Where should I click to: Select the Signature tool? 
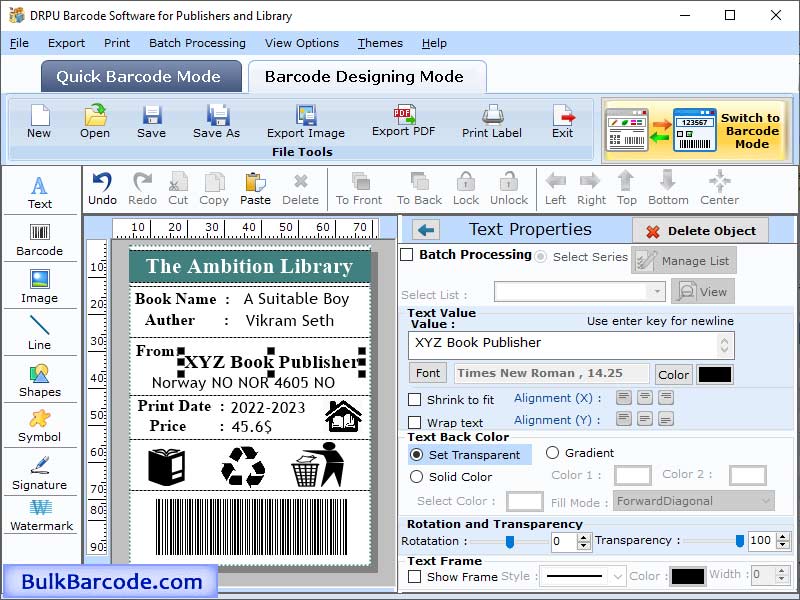click(40, 477)
